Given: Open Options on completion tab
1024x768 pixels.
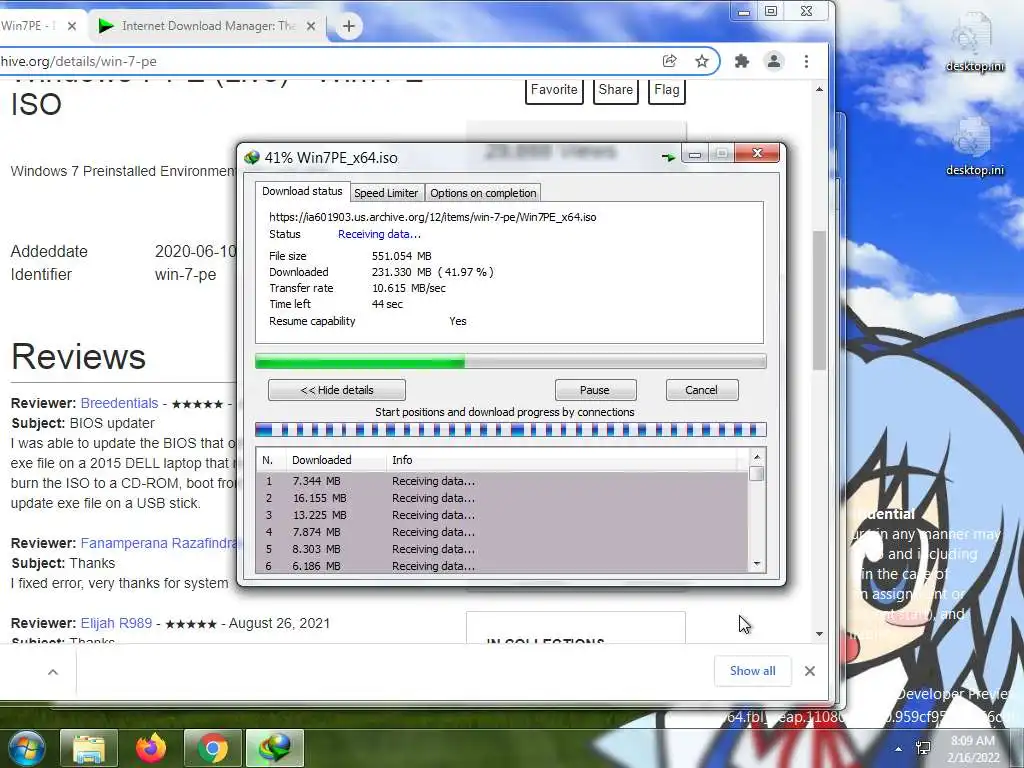Looking at the screenshot, I should click(483, 193).
